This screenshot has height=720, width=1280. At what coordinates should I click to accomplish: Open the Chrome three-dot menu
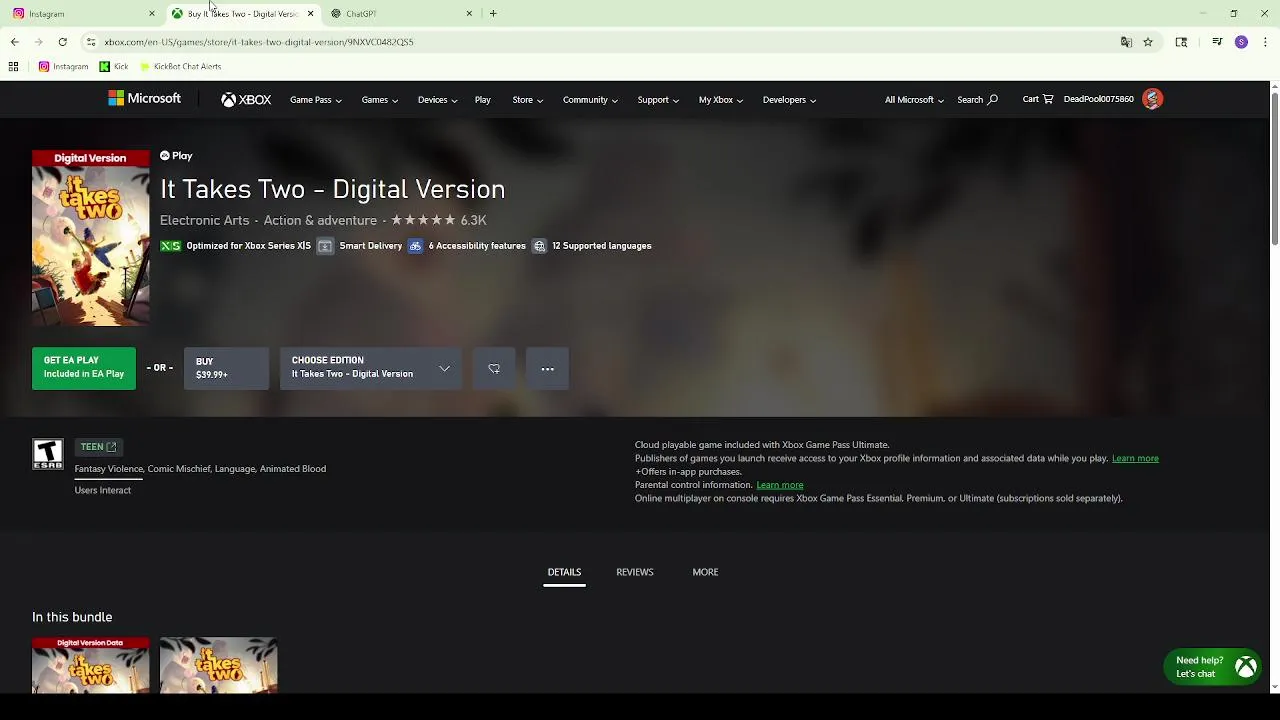[x=1265, y=42]
